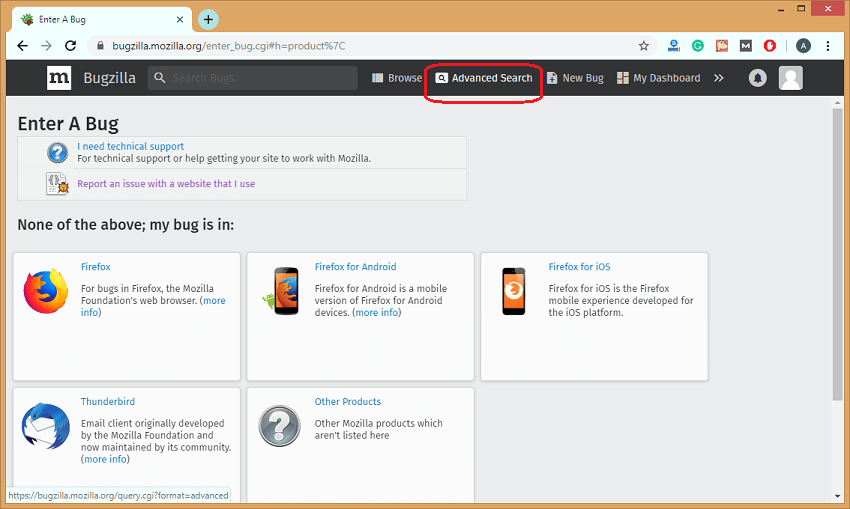Click the address bar URL
Viewport: 850px width, 509px height.
(x=229, y=46)
